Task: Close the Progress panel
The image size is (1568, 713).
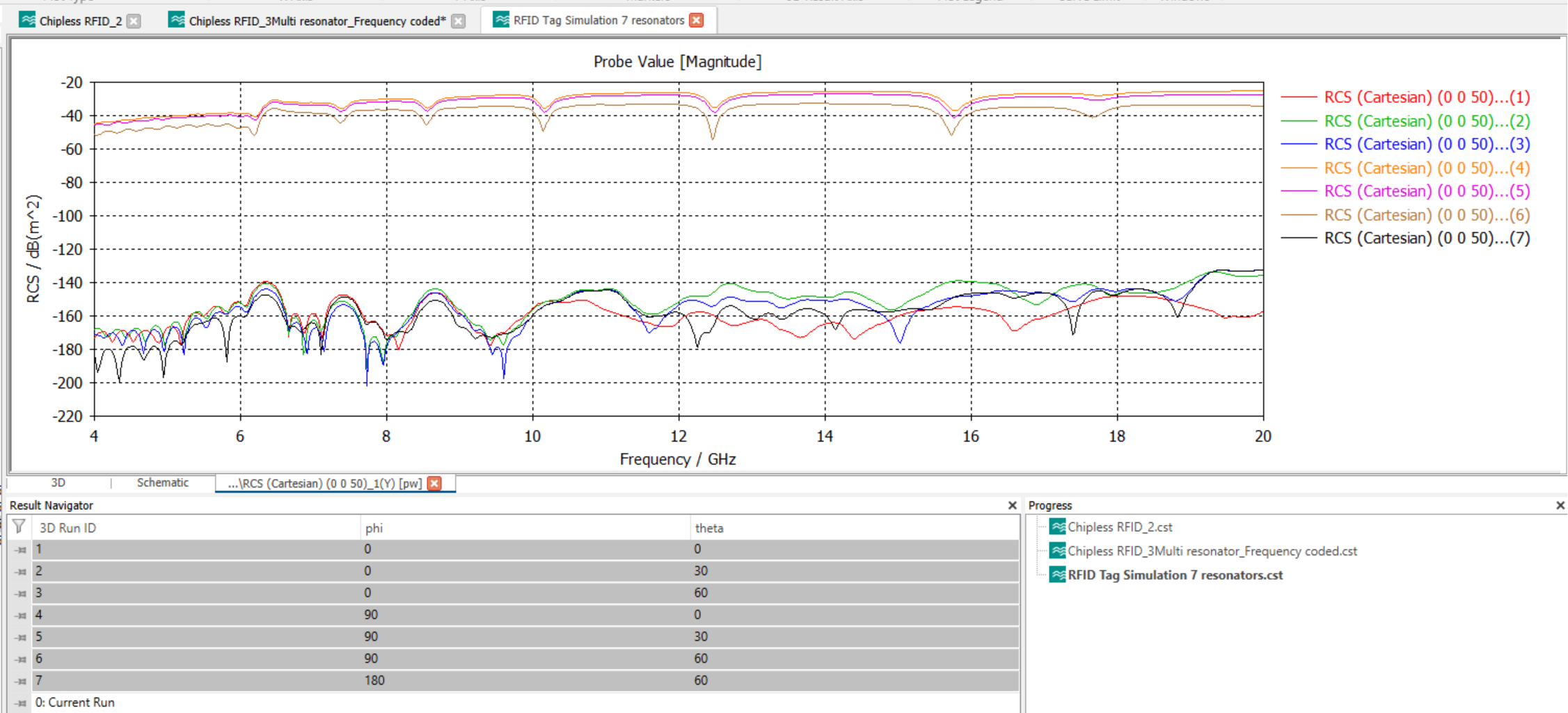Action: coord(1560,506)
